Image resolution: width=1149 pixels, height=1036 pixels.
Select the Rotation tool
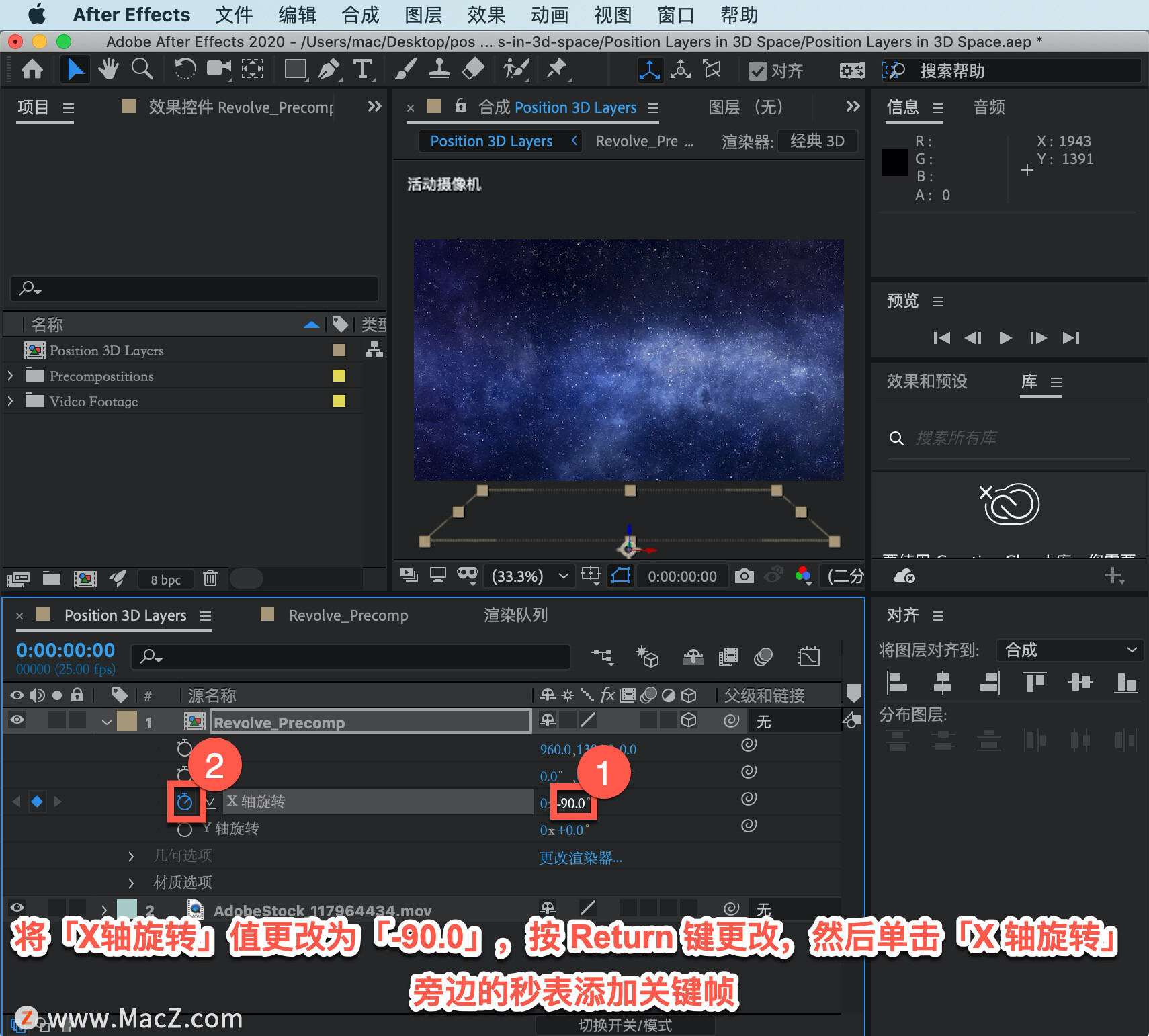pyautogui.click(x=185, y=69)
